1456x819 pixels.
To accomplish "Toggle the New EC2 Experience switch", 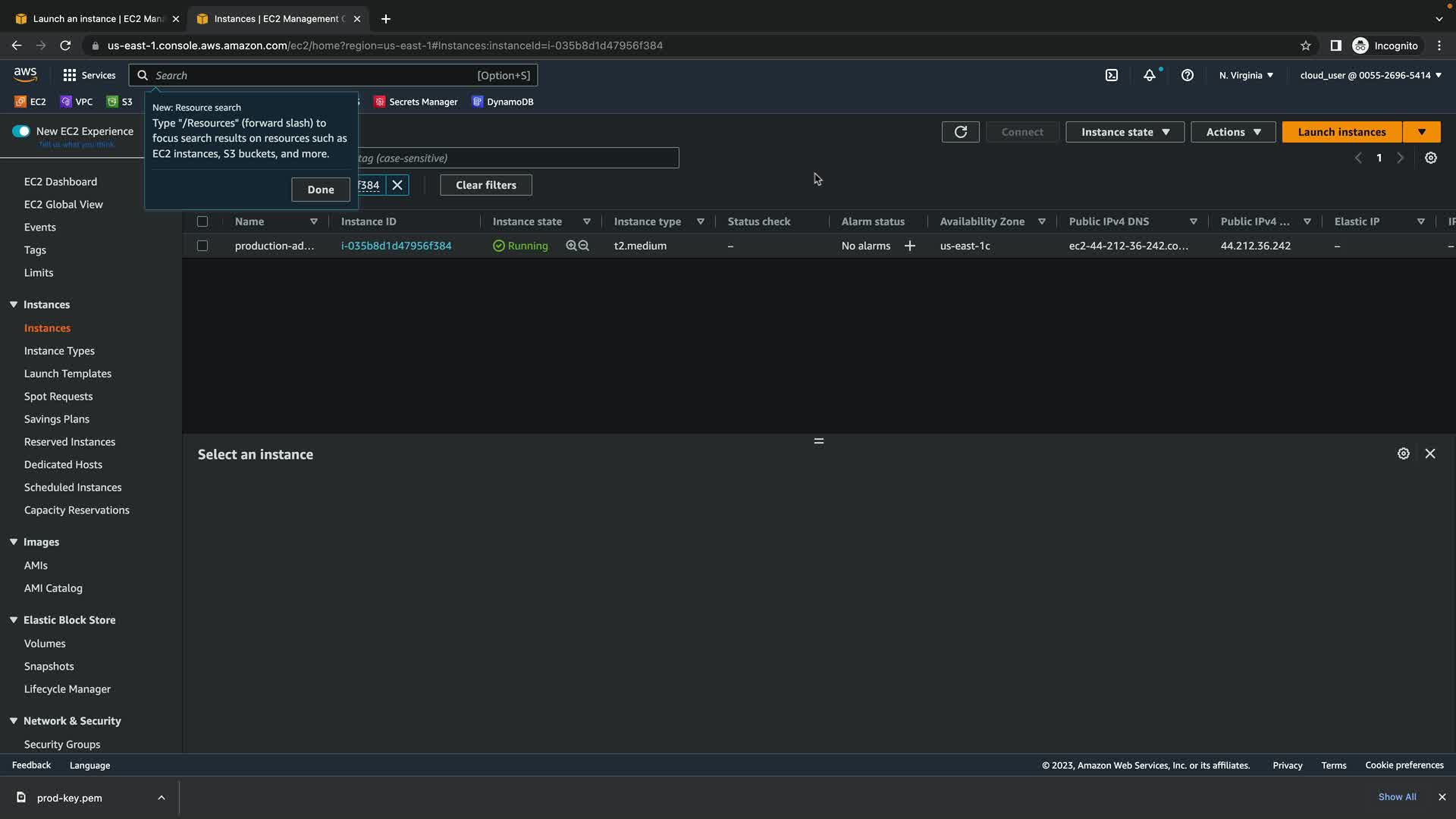I will click(21, 131).
